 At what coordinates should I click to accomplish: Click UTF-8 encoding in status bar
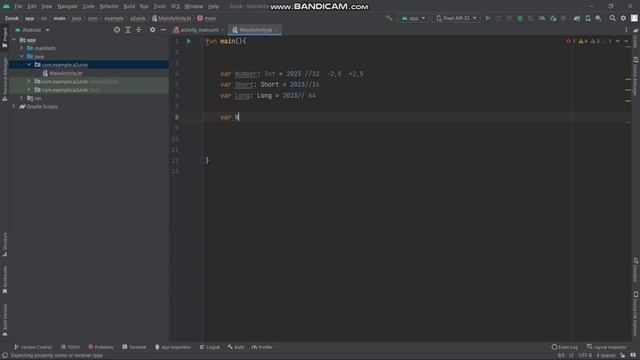tap(585, 356)
